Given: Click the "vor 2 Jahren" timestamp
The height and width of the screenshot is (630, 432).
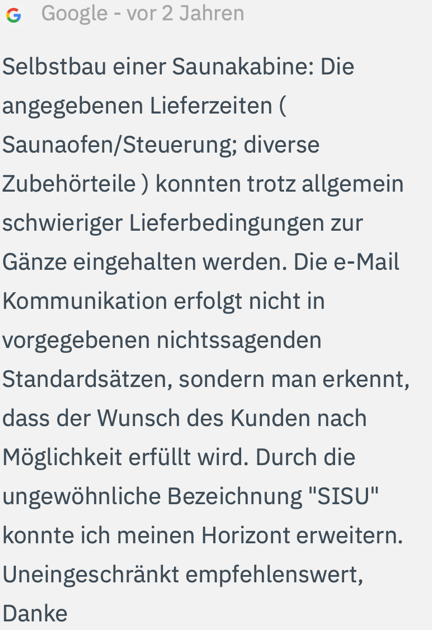Looking at the screenshot, I should click(185, 13).
